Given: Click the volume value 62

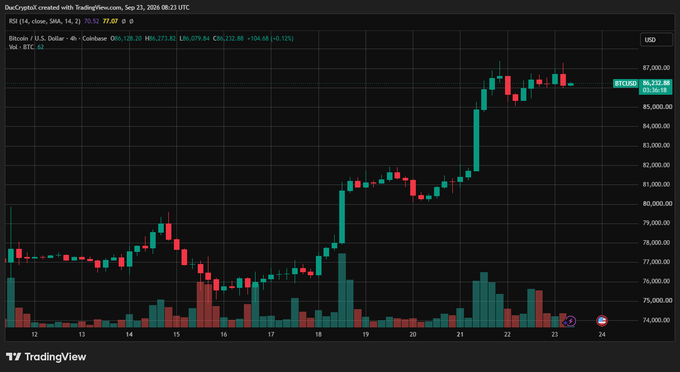Looking at the screenshot, I should tap(40, 47).
